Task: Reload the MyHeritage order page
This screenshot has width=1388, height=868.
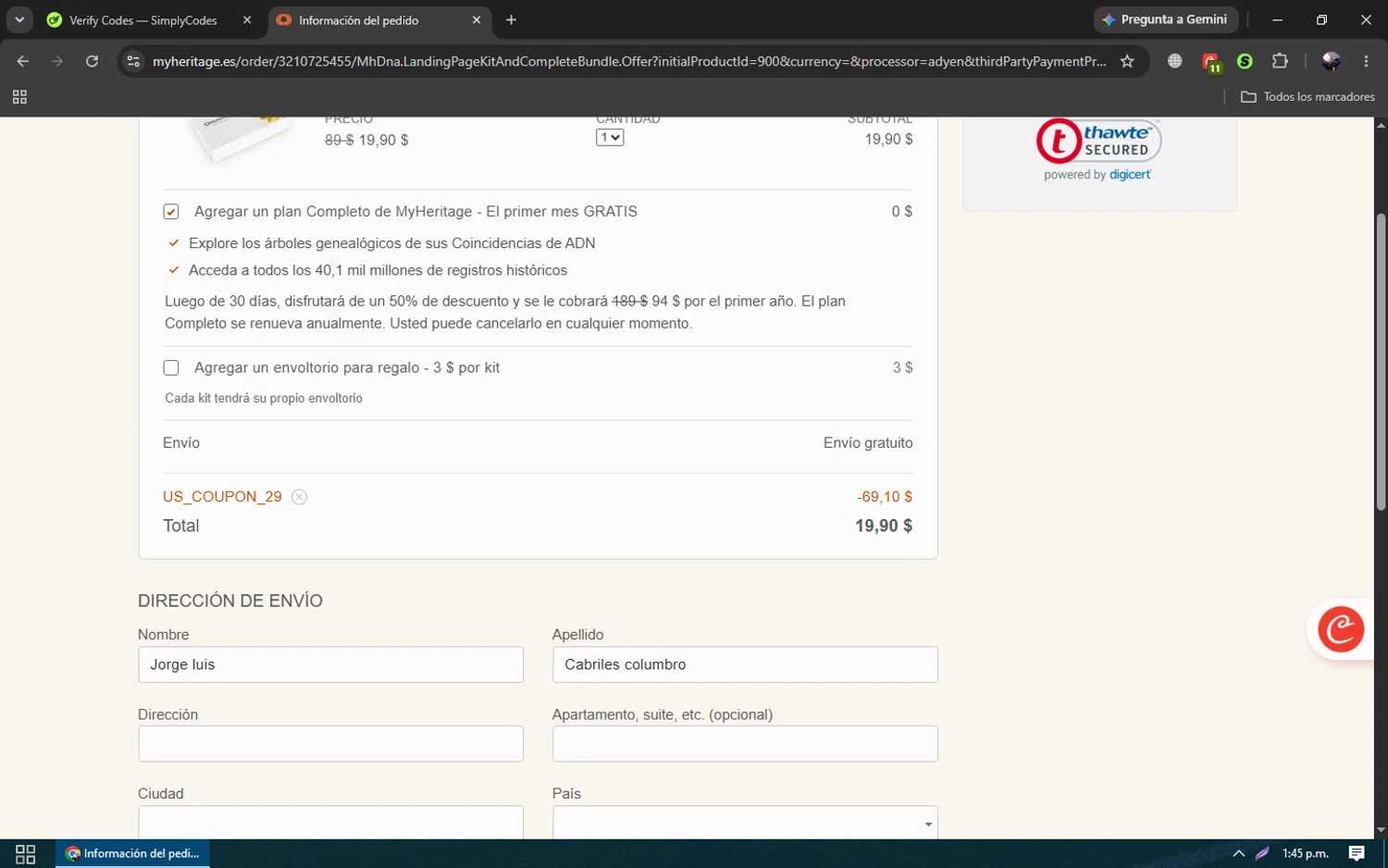Action: coord(92,61)
